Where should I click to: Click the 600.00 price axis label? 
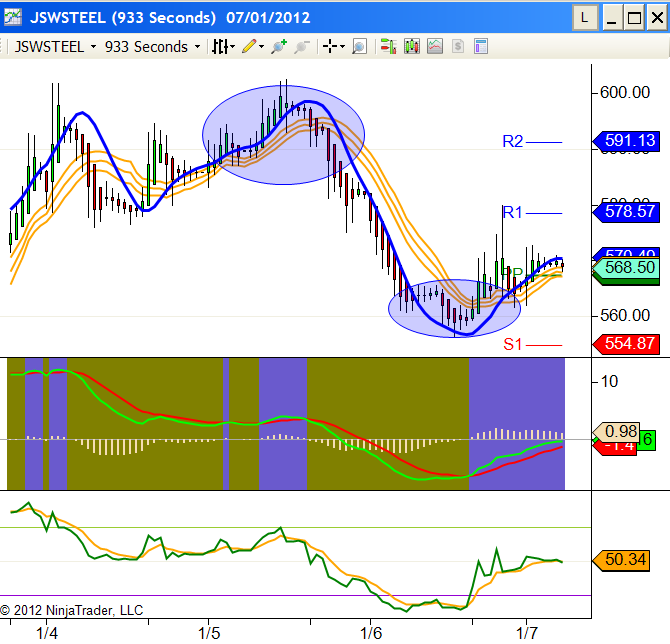point(625,92)
